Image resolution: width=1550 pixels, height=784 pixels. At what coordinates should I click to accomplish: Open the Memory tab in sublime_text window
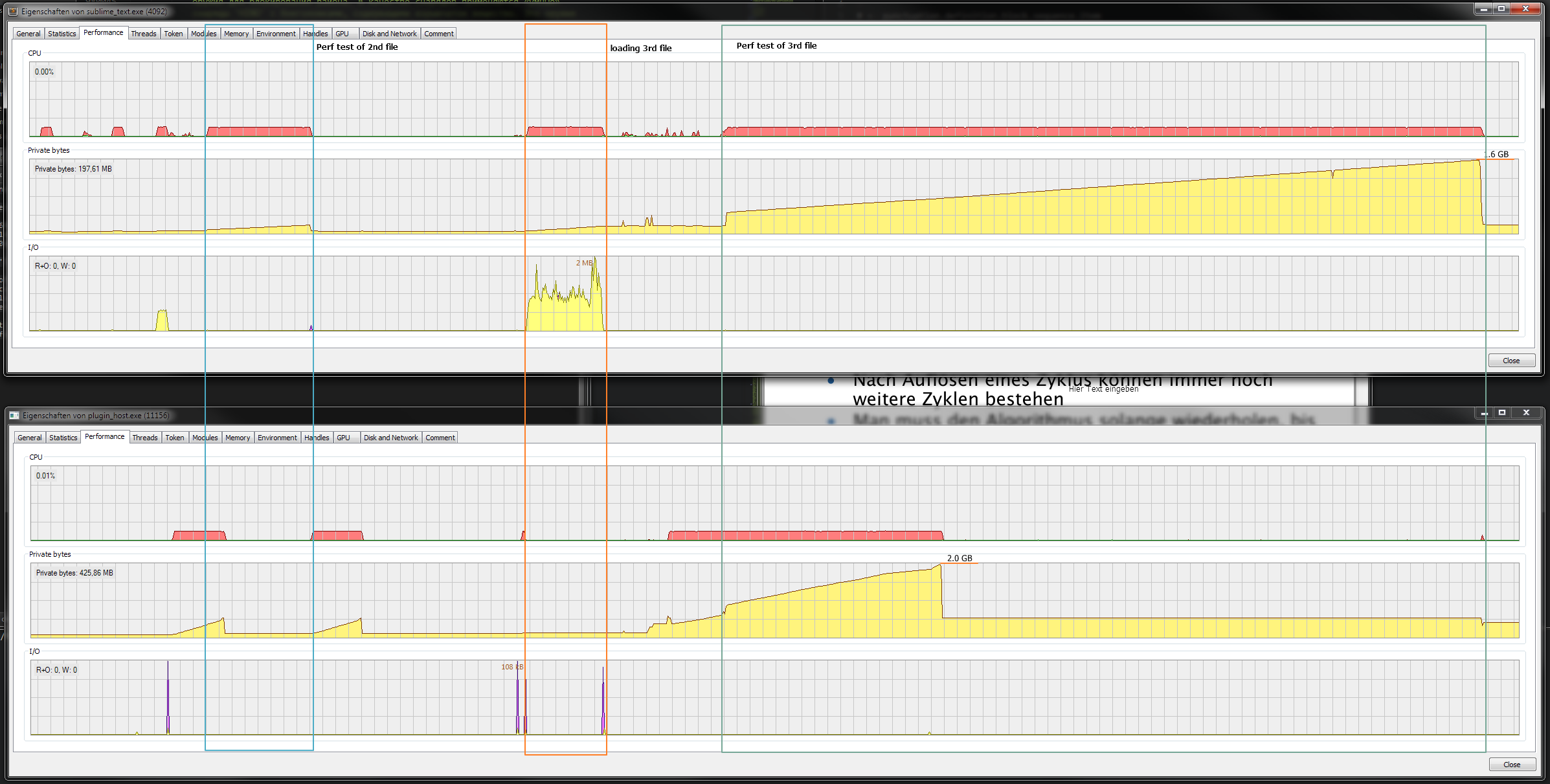tap(236, 34)
